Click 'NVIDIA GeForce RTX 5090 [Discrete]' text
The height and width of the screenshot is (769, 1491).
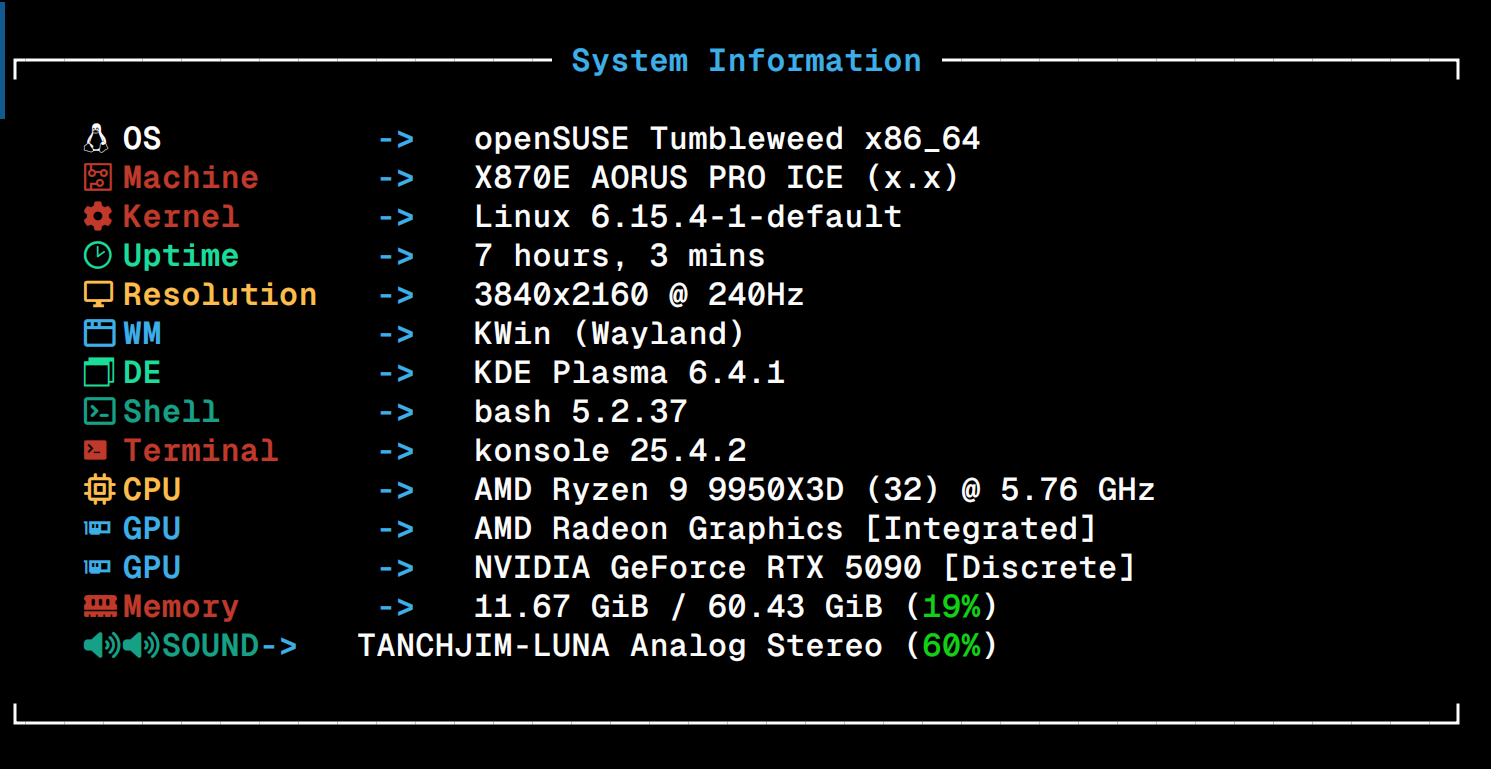(805, 567)
